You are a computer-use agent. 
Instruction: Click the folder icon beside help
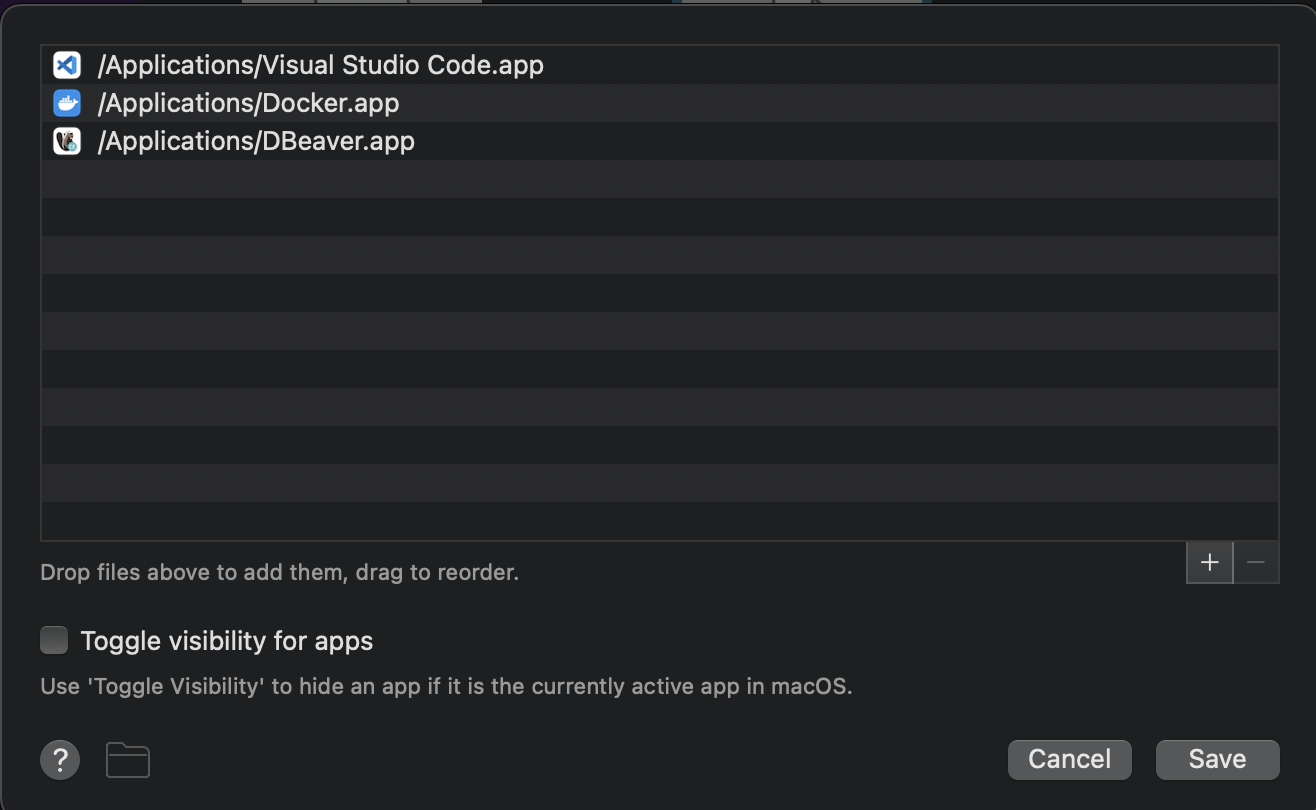128,760
